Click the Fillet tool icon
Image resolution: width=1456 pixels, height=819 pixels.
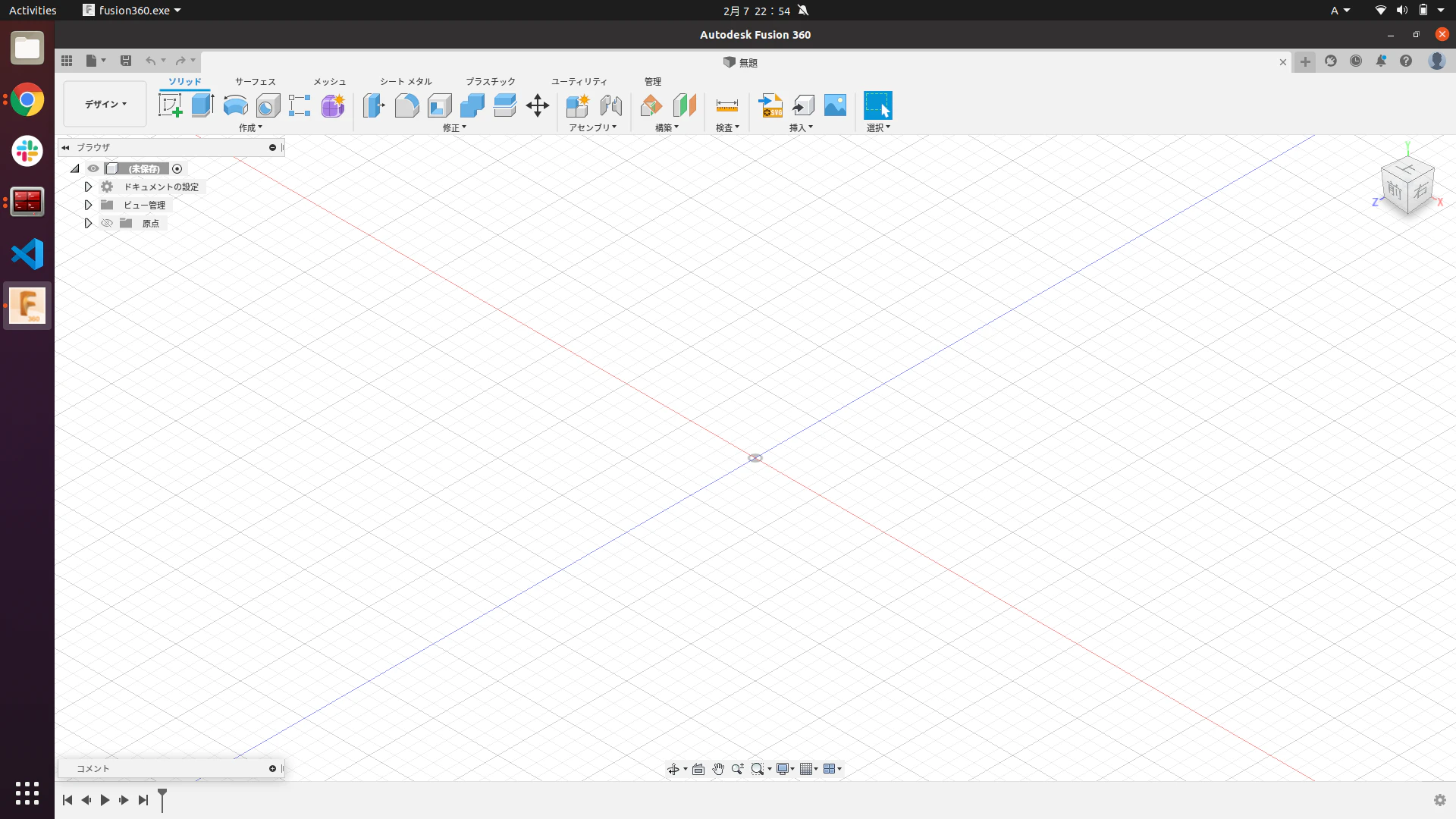406,105
